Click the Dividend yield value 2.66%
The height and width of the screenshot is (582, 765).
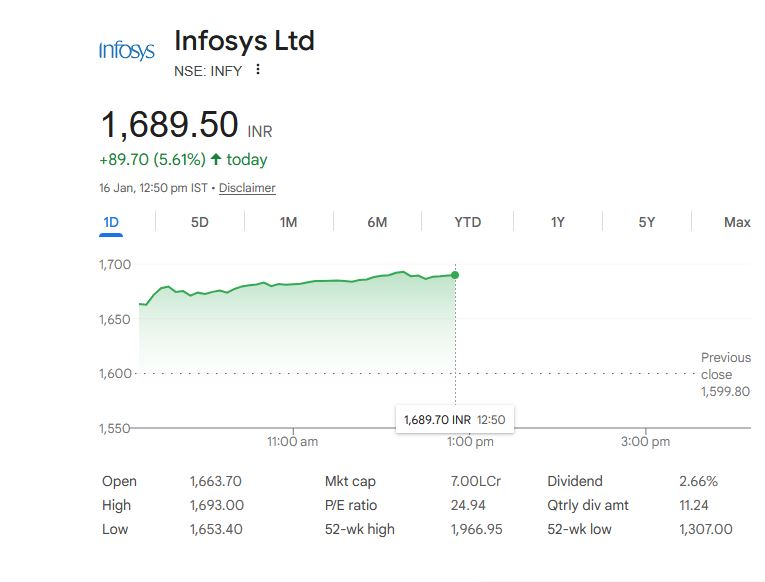pyautogui.click(x=698, y=481)
